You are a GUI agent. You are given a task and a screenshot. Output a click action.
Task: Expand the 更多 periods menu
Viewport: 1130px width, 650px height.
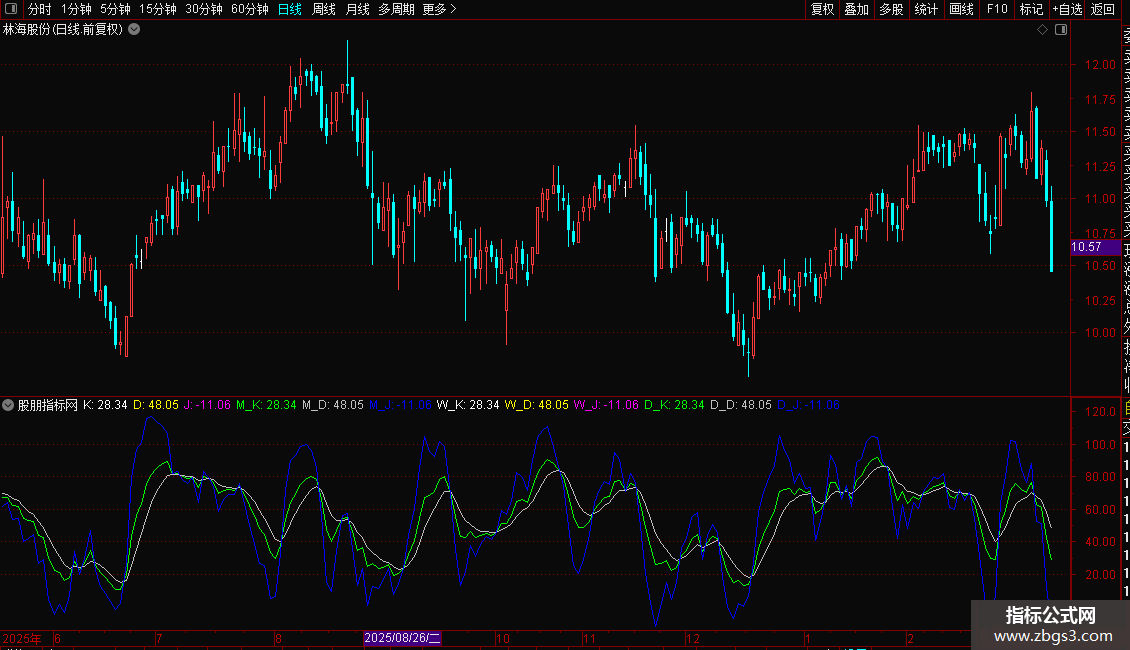(439, 9)
